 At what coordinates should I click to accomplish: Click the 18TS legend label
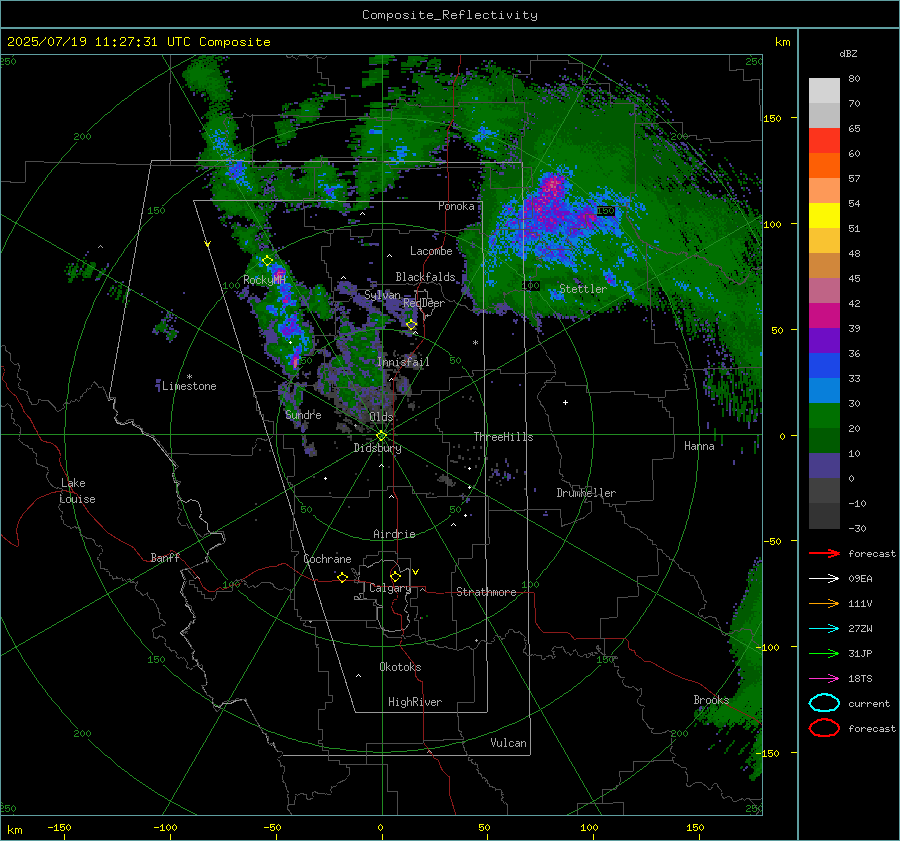(x=860, y=679)
